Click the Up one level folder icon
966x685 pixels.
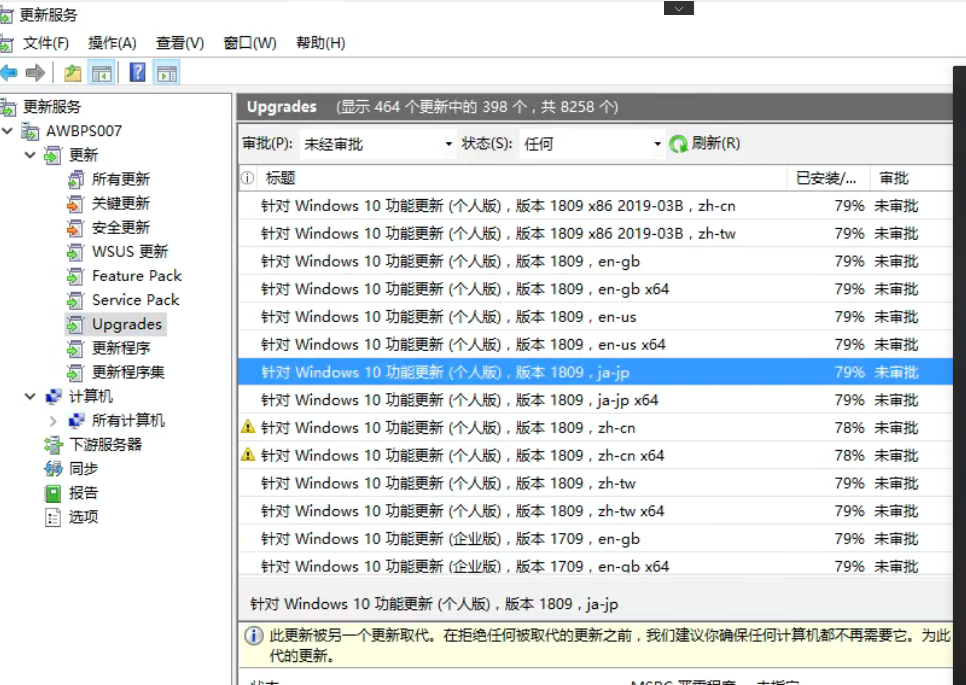coord(73,73)
